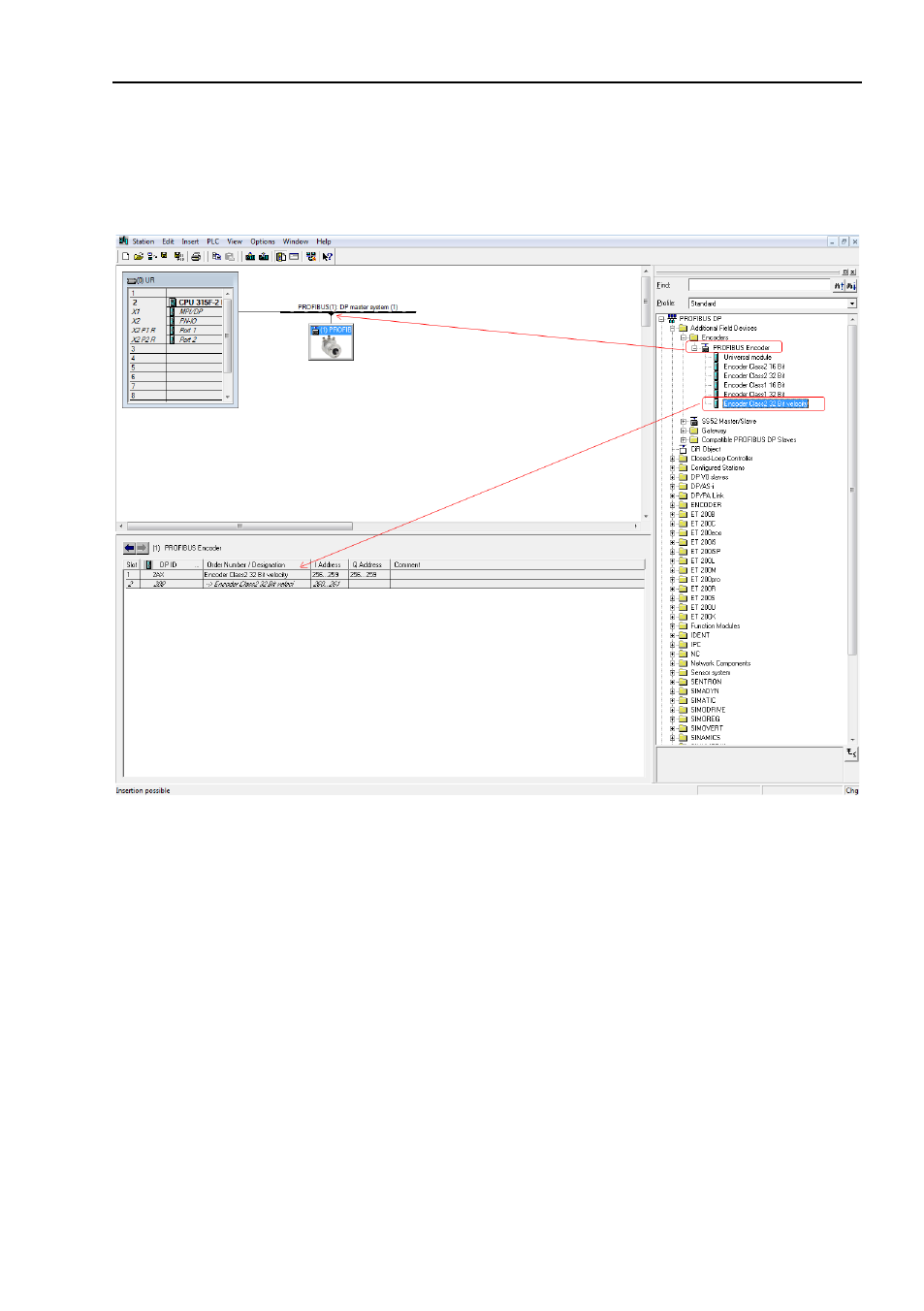Select Encoder Class1 16 Bit in catalog
Viewport: 924px width, 1311px height.
(754, 385)
